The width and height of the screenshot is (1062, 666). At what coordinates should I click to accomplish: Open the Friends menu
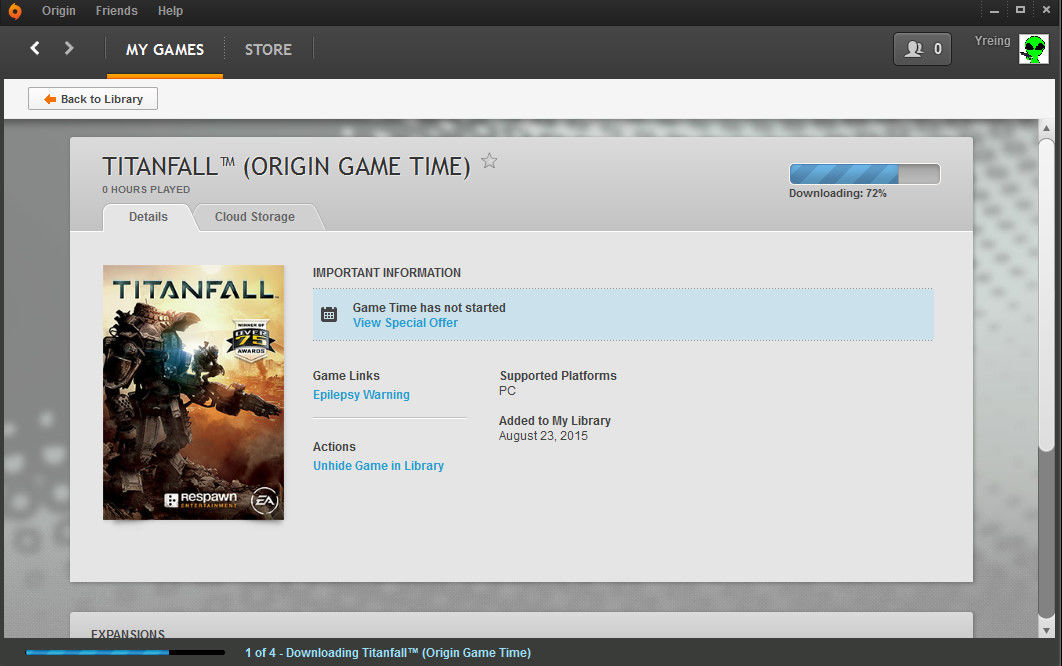(x=116, y=11)
